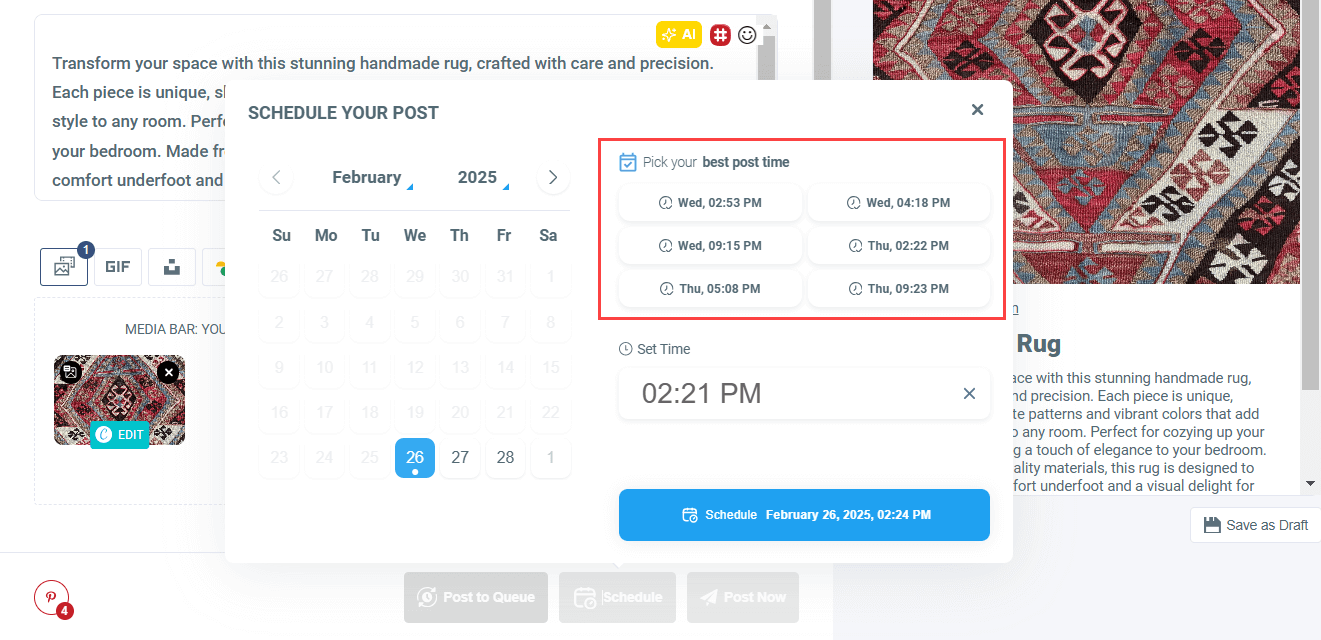The height and width of the screenshot is (640, 1321).
Task: Import an image from Google Photos
Action: click(222, 266)
